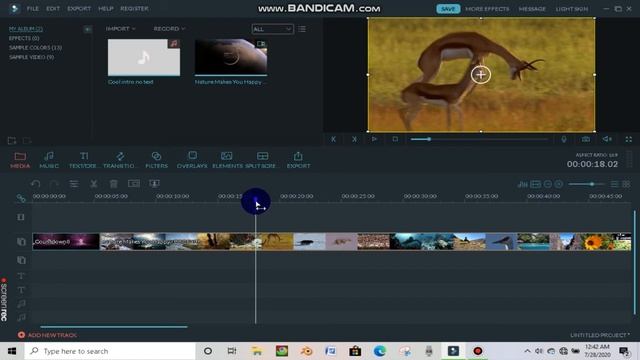640x360 pixels.
Task: Open the Transitions tab
Action: coord(119,160)
